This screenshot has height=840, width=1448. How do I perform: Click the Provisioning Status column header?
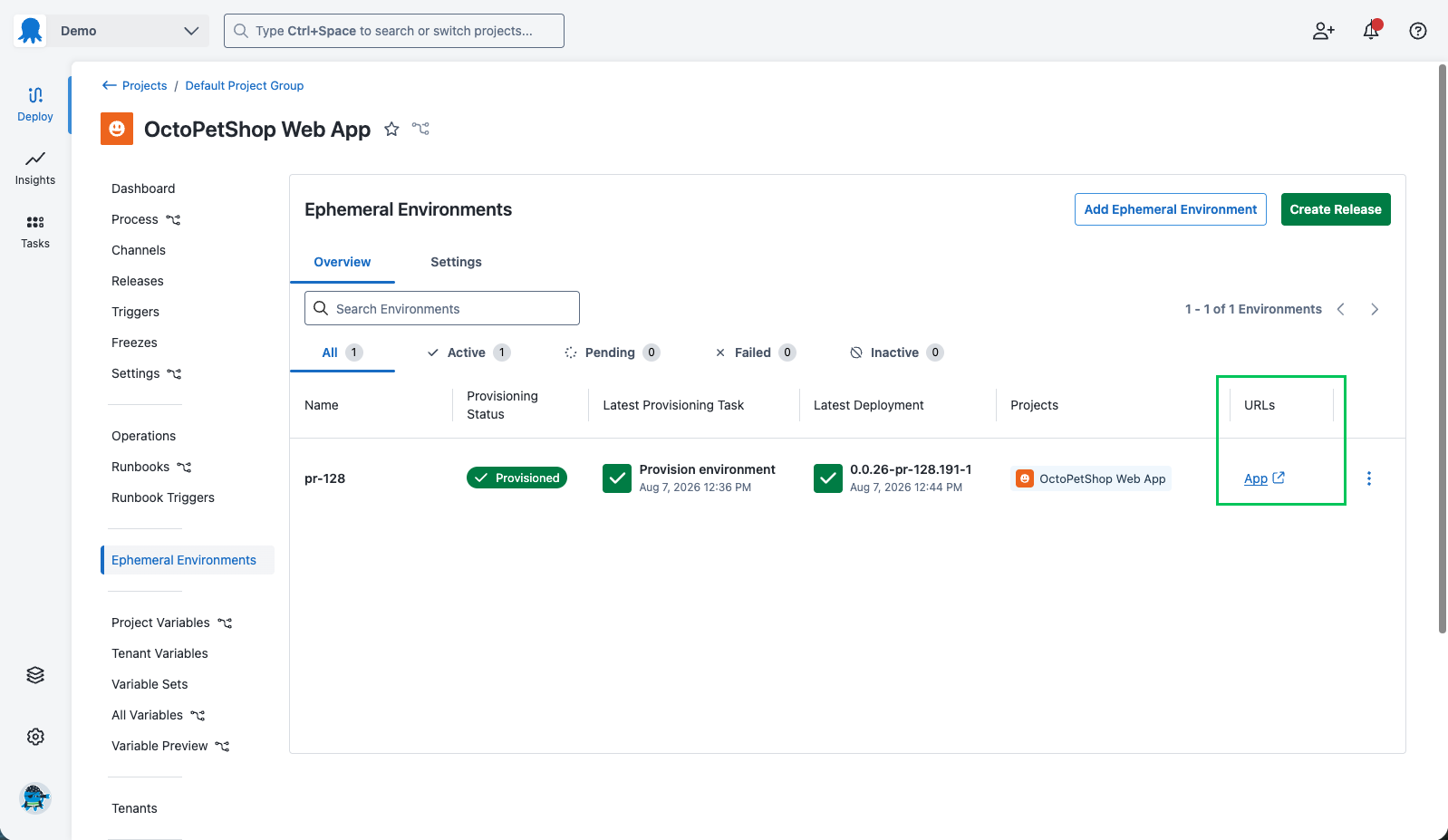coord(502,405)
